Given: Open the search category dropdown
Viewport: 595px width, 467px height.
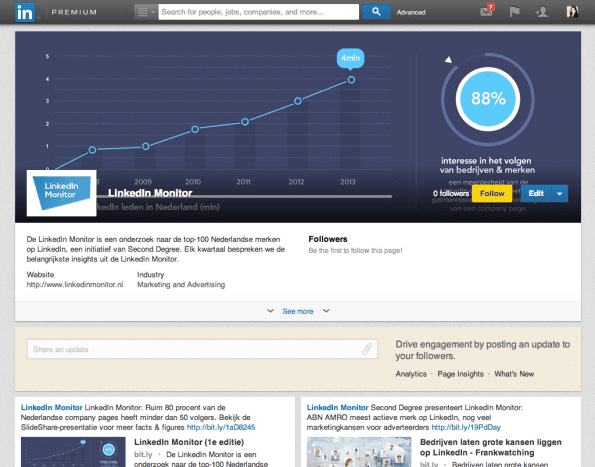Looking at the screenshot, I should (x=146, y=12).
